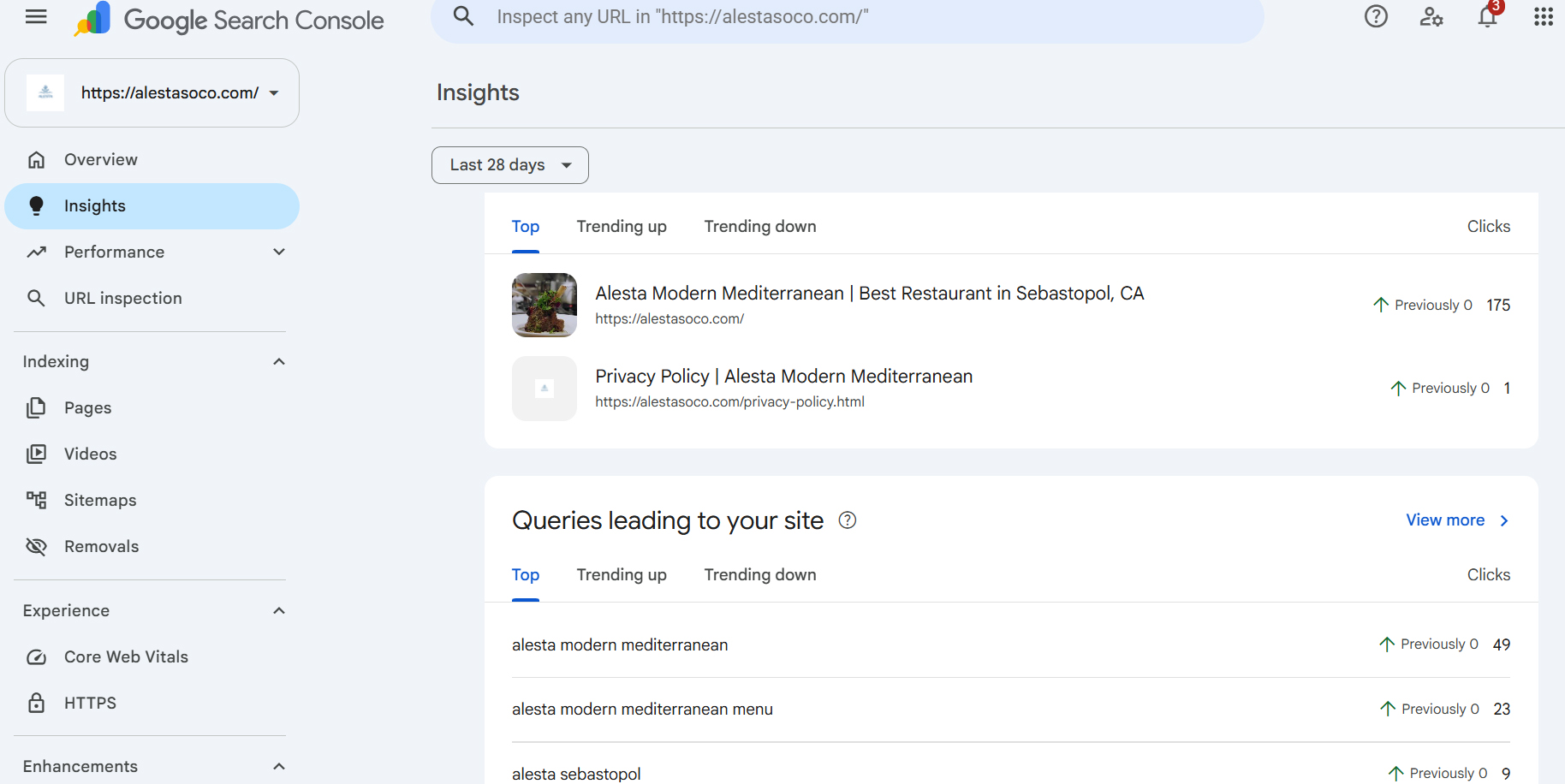Click the Core Web Vitals gauge icon
The height and width of the screenshot is (784, 1565).
pyautogui.click(x=36, y=657)
